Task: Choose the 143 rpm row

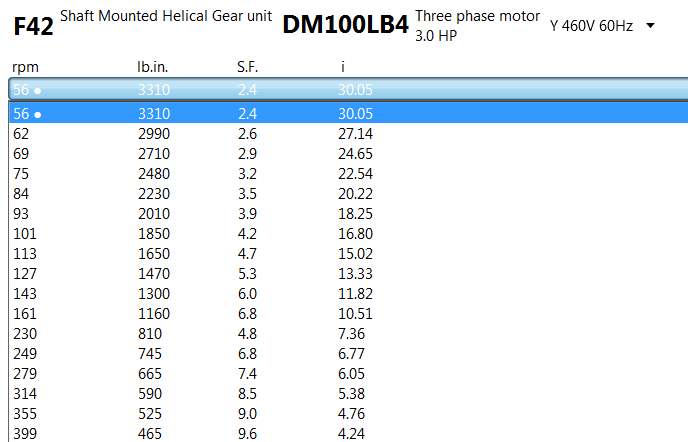Action: click(x=348, y=293)
